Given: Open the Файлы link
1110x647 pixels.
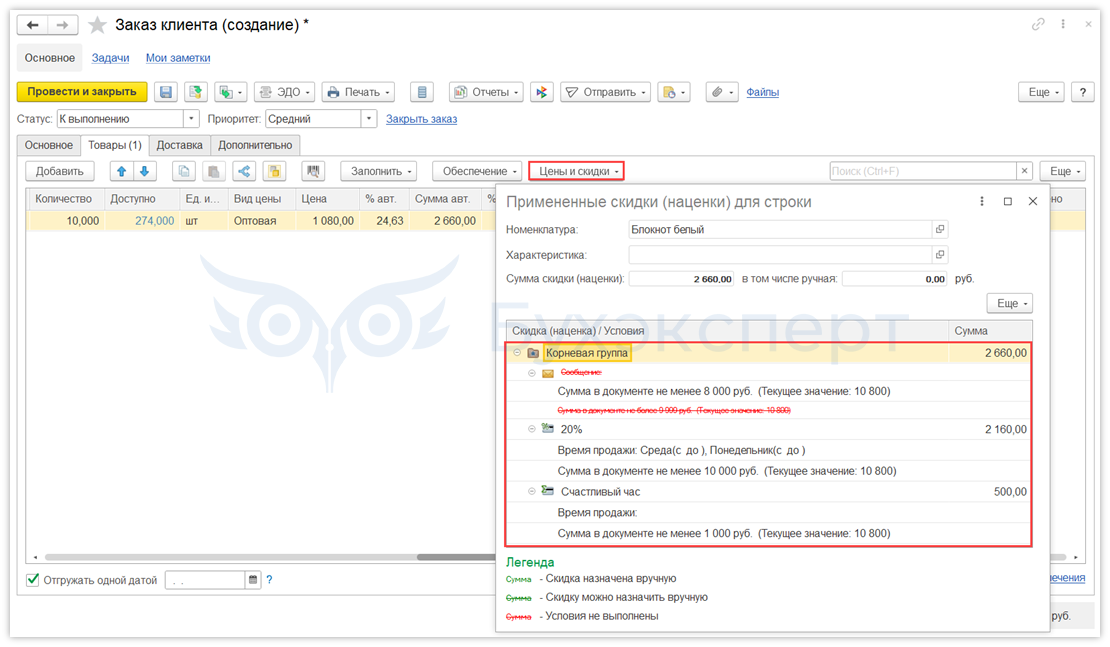Looking at the screenshot, I should point(762,92).
